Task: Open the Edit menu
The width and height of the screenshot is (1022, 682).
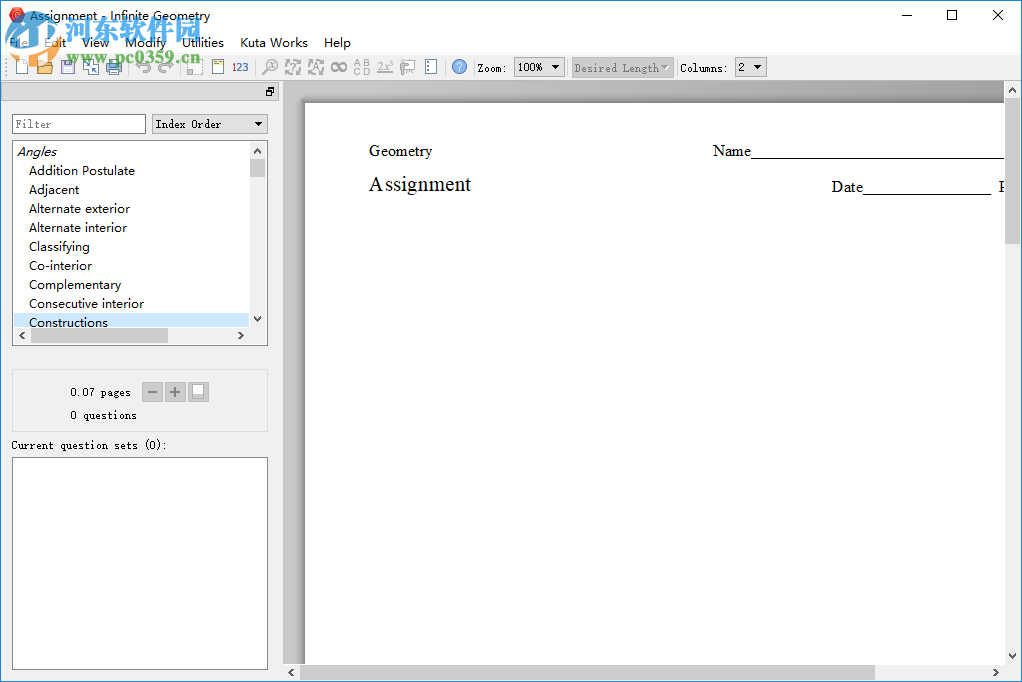Action: [x=55, y=42]
